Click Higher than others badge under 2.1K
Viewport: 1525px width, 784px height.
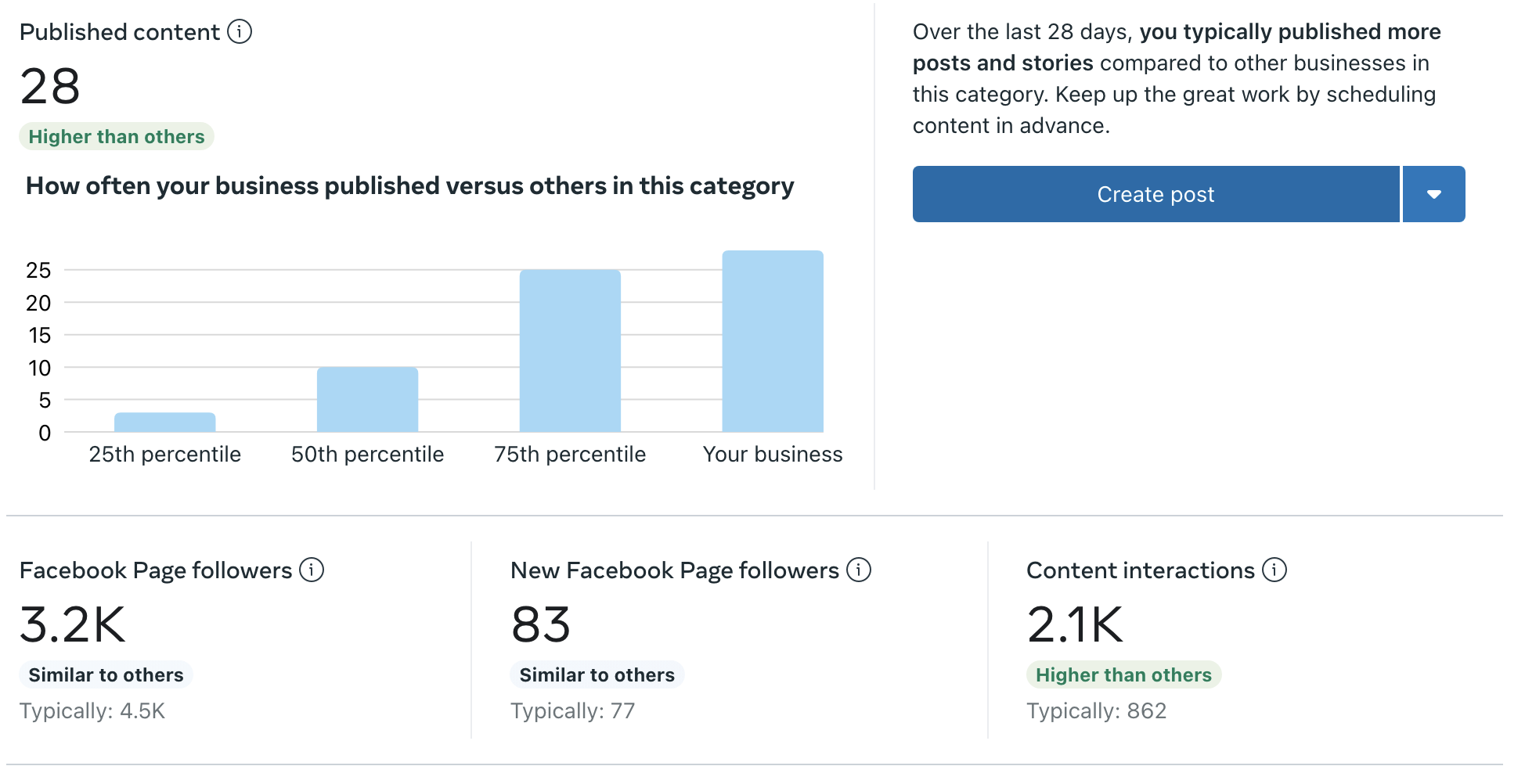point(1123,674)
